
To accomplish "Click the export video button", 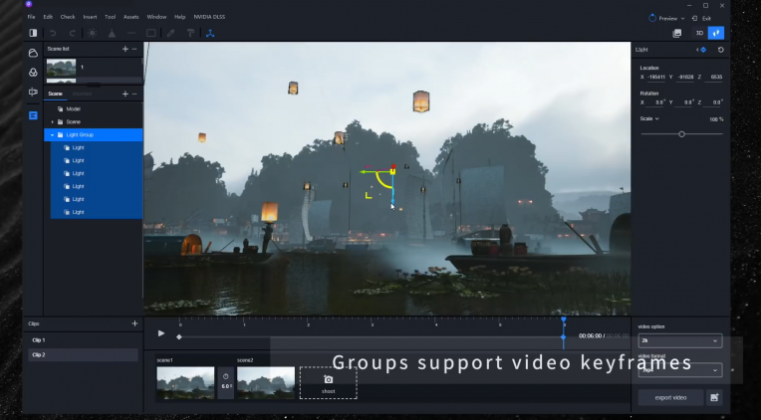I will pyautogui.click(x=671, y=398).
